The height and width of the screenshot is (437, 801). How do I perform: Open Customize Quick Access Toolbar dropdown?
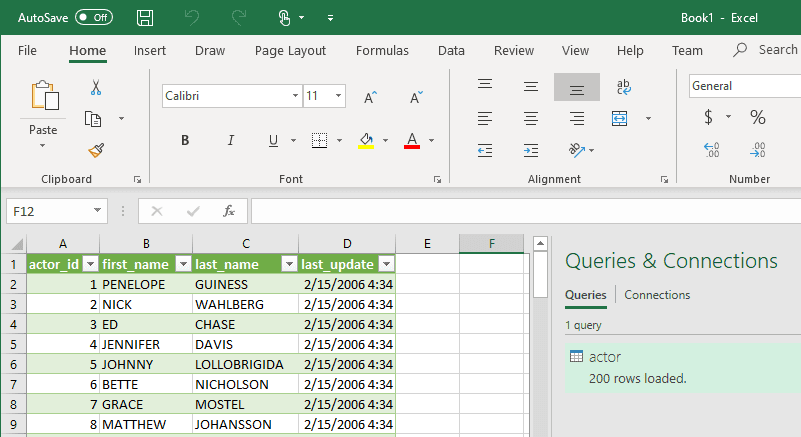tap(331, 18)
